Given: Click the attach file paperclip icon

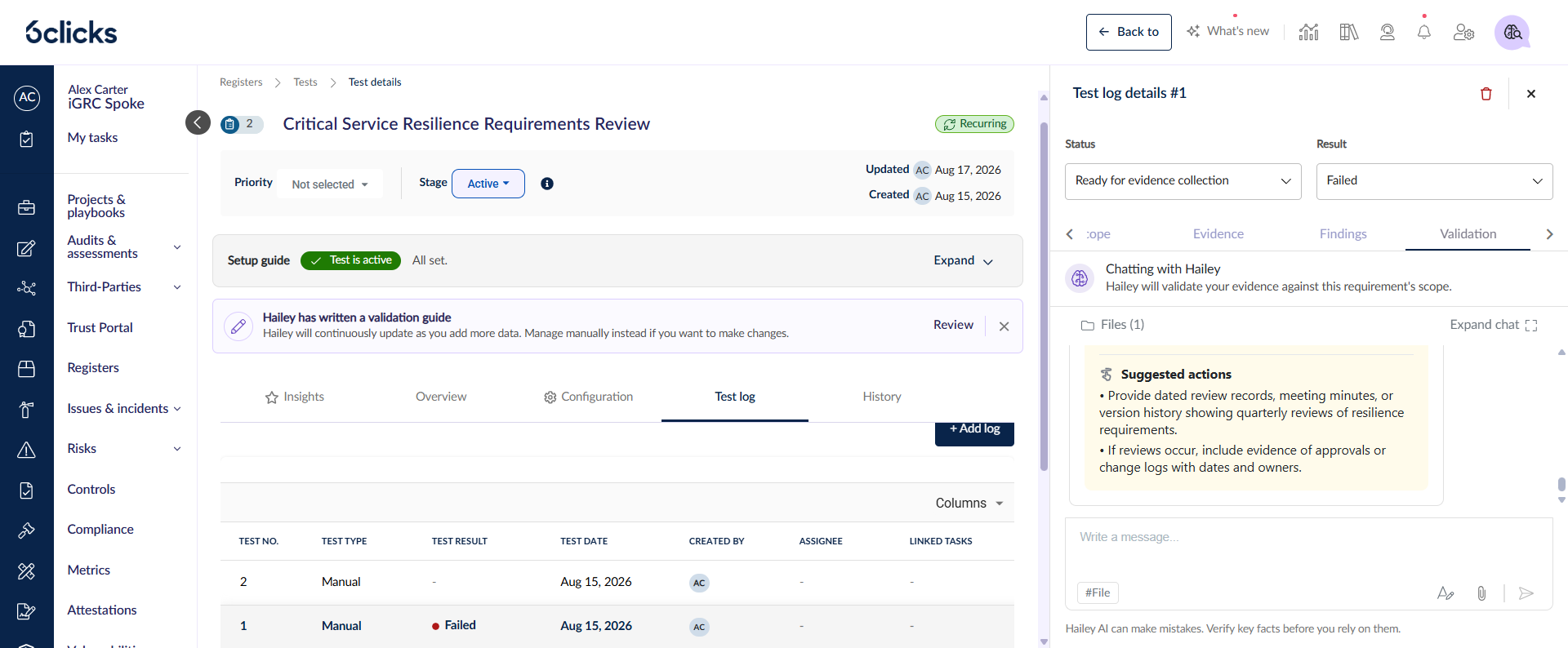Looking at the screenshot, I should coord(1481,593).
